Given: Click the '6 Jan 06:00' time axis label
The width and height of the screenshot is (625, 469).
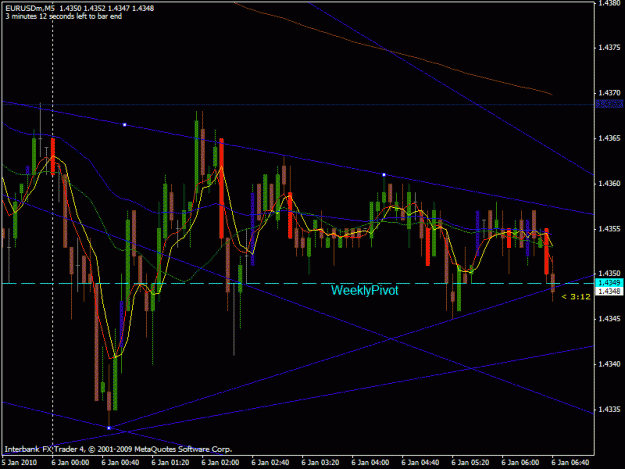Looking at the screenshot, I should coord(521,462).
